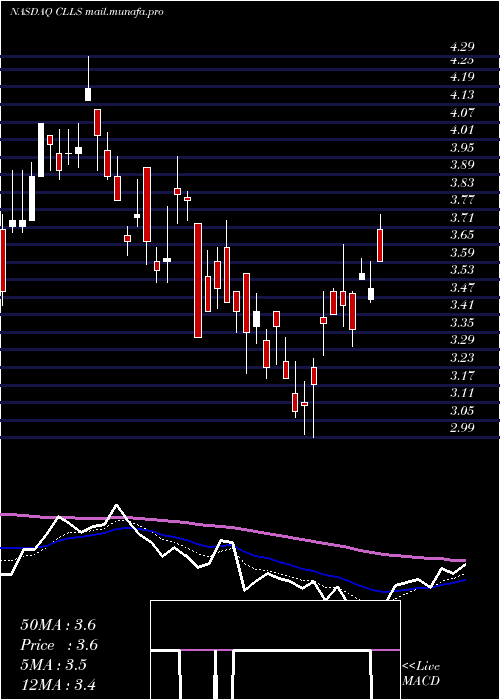Click the 50MA : 3.6 indicator text
The image size is (500, 700).
(58, 625)
